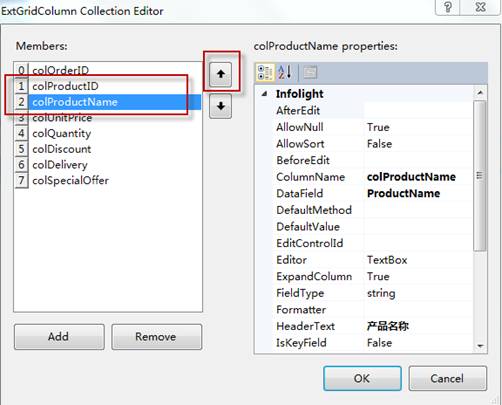The height and width of the screenshot is (405, 502).
Task: Click the dialog Help question mark button
Action: (448, 7)
